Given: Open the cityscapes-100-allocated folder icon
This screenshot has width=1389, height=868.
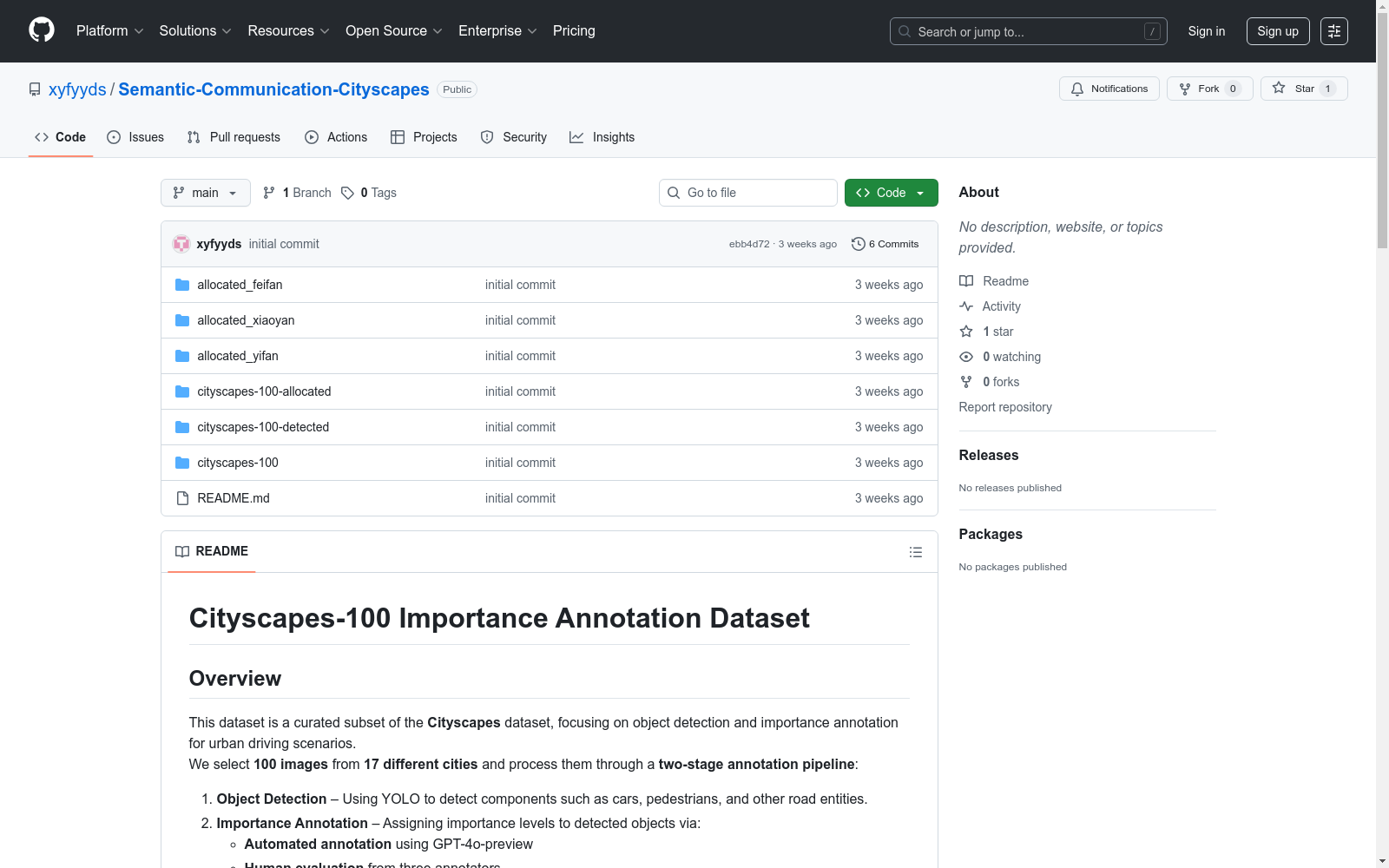Looking at the screenshot, I should (x=182, y=391).
